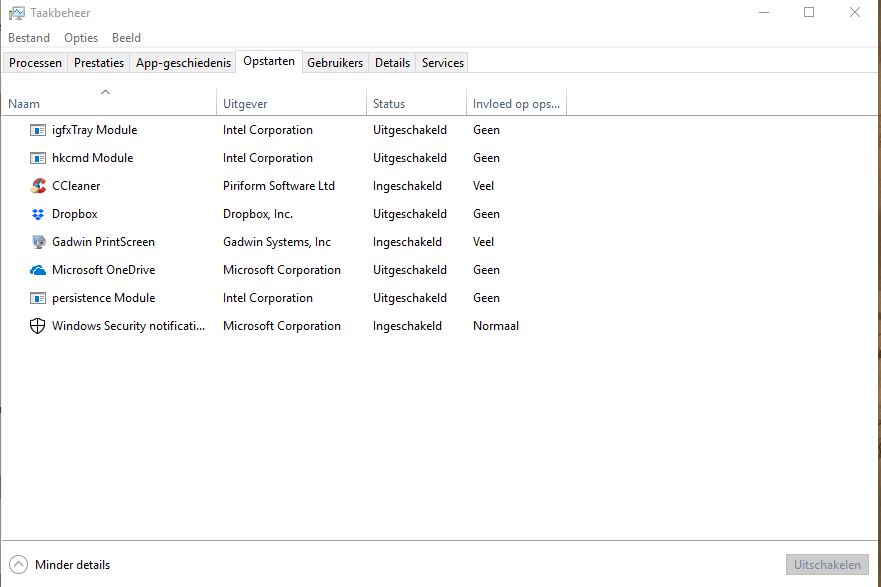
Task: Sort by the Uitgever column header
Action: (x=291, y=102)
